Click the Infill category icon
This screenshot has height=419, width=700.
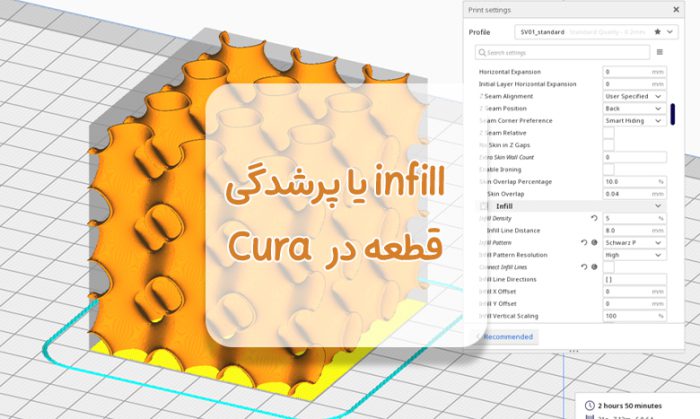coord(484,206)
